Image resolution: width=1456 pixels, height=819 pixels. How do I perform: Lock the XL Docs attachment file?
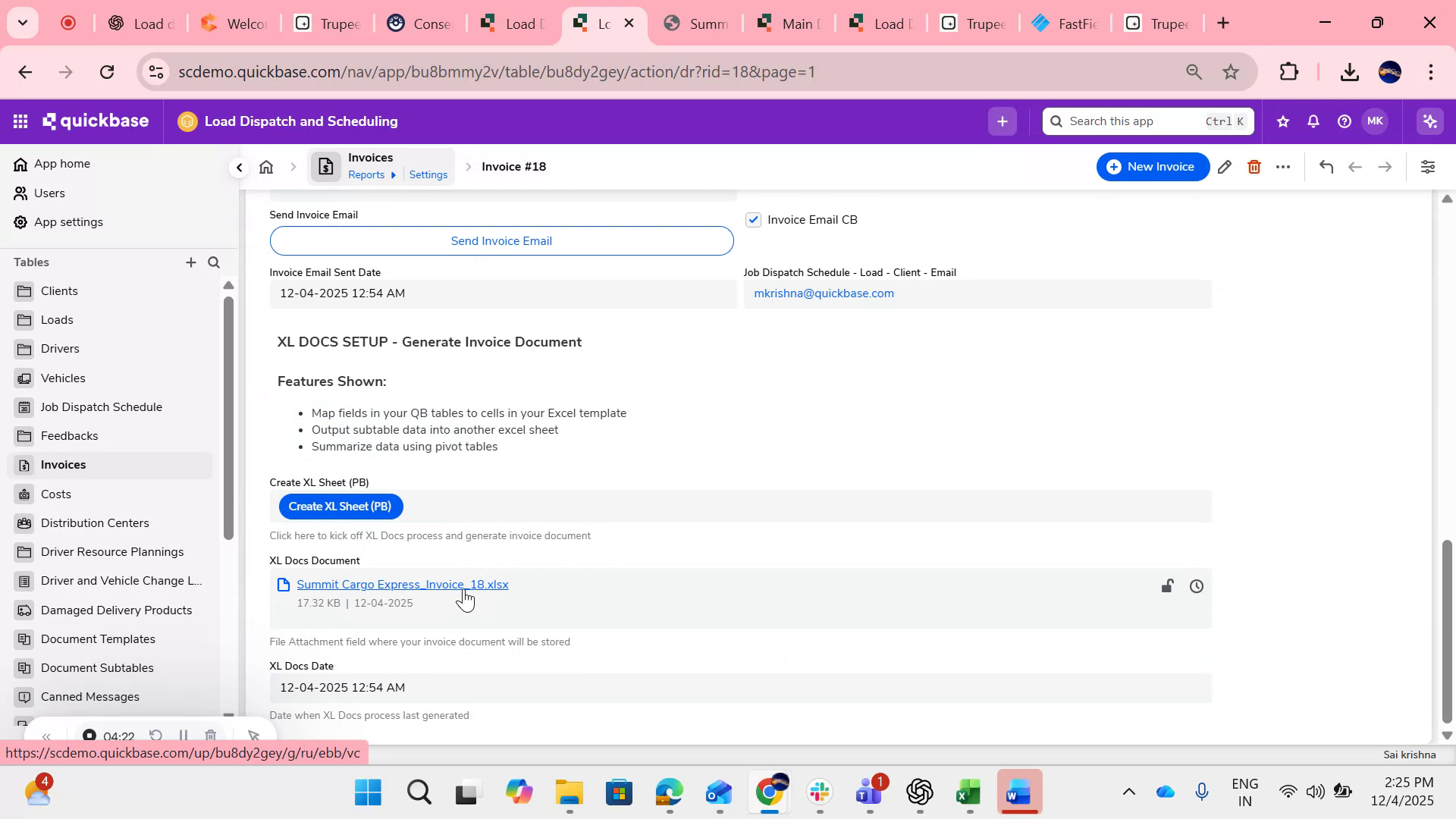(x=1168, y=585)
